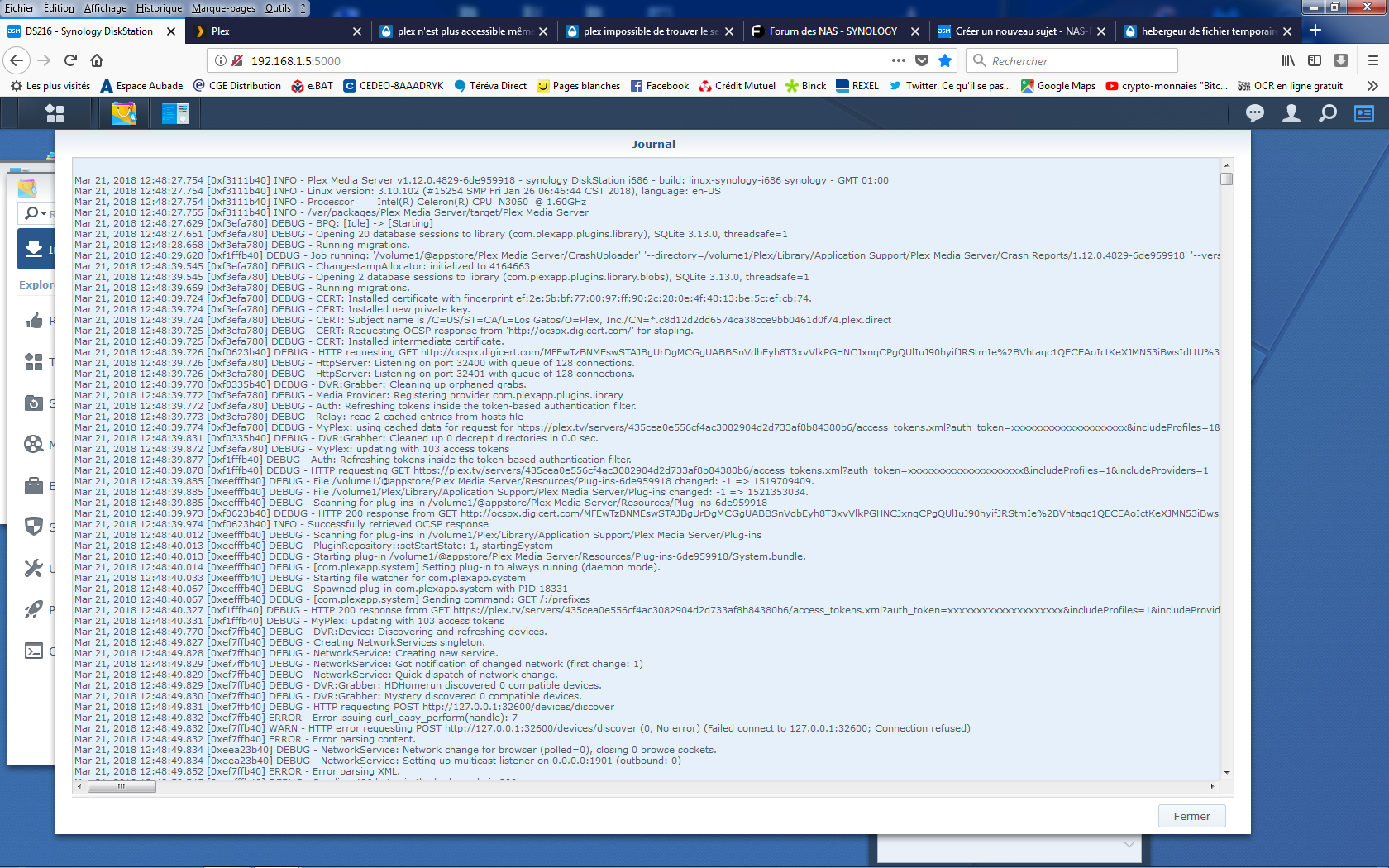
Task: Open Security shield category icon
Action: pos(34,527)
